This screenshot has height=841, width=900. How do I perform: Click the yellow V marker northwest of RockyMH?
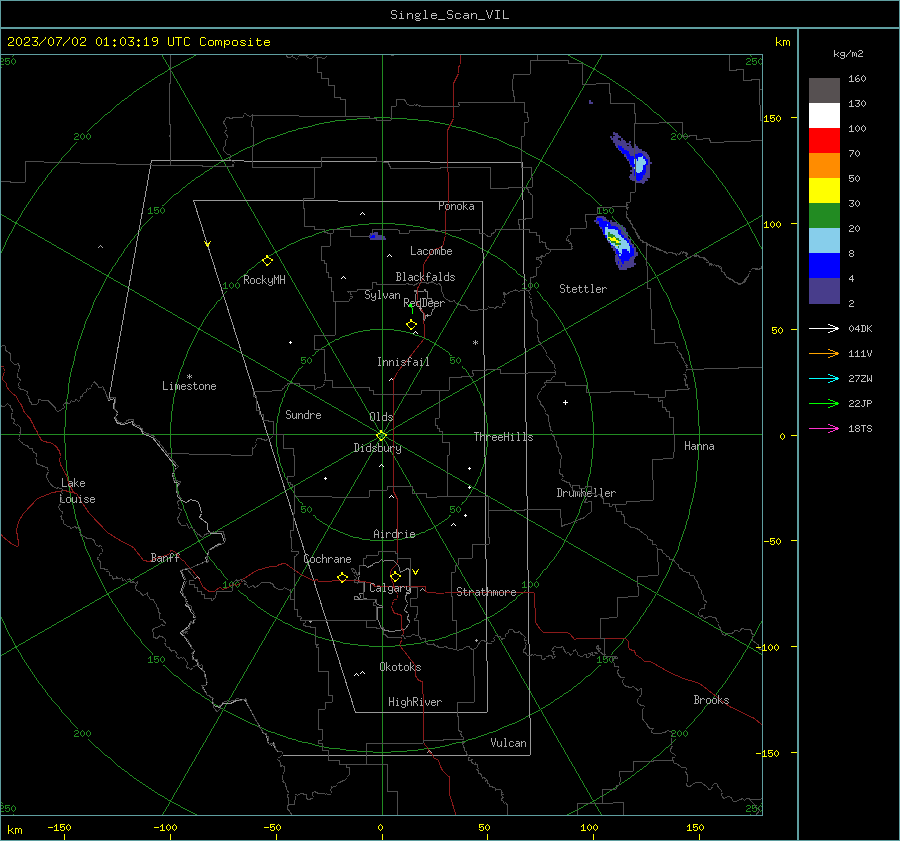(x=207, y=244)
